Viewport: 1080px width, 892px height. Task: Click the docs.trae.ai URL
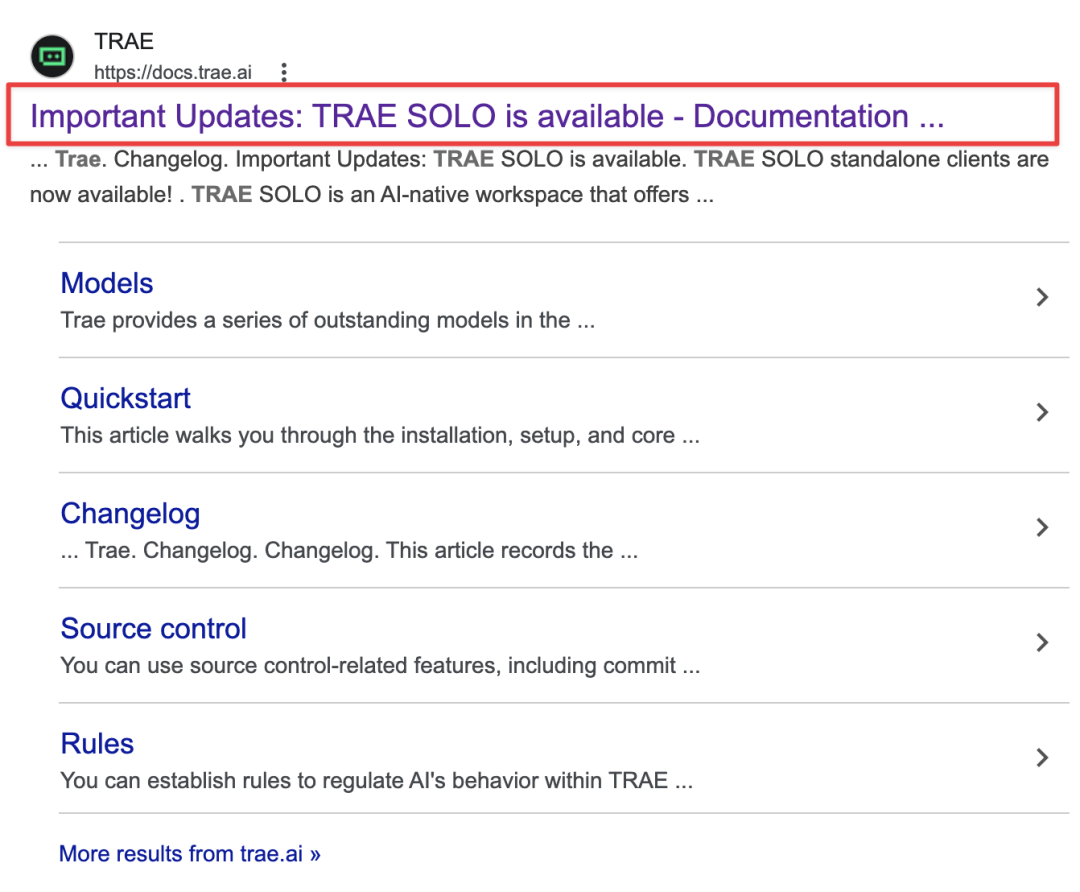pyautogui.click(x=173, y=72)
